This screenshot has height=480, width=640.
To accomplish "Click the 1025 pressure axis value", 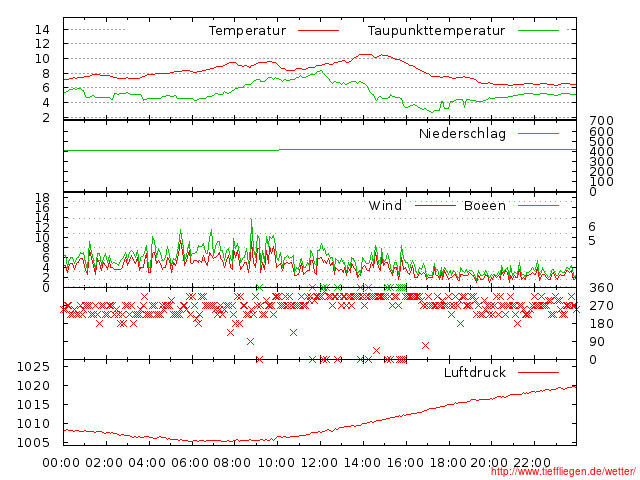I will click(x=33, y=367).
